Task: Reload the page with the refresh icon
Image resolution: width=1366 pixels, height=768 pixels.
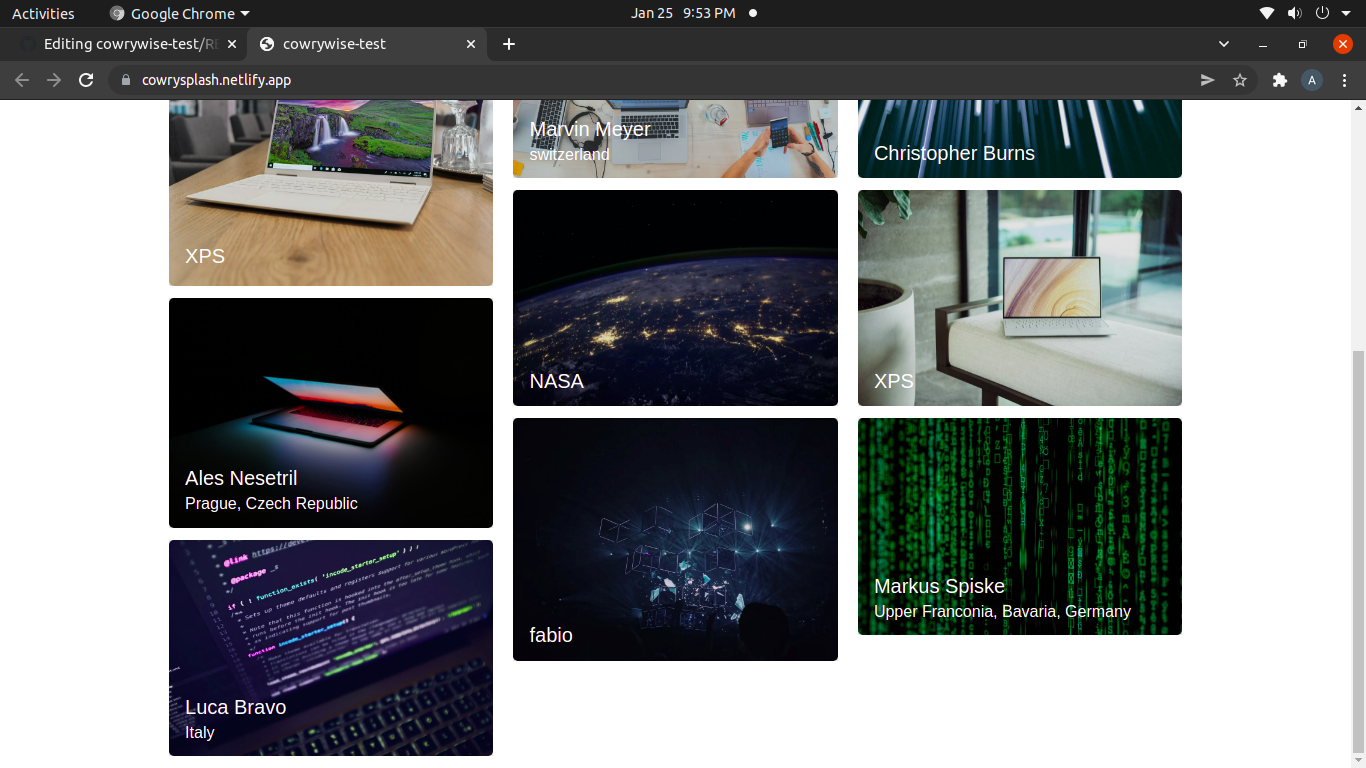Action: (86, 80)
